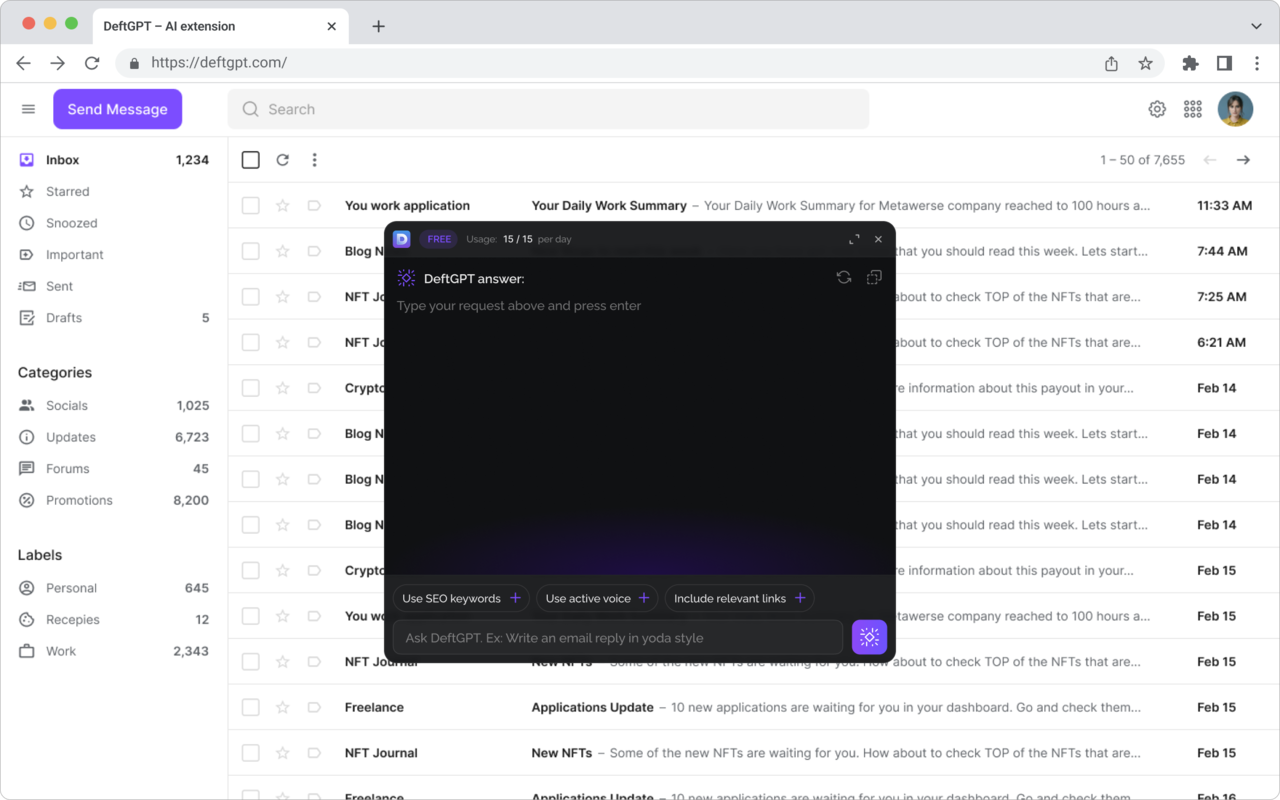This screenshot has height=800, width=1280.
Task: Bookmark this page with the star icon
Action: click(1146, 63)
